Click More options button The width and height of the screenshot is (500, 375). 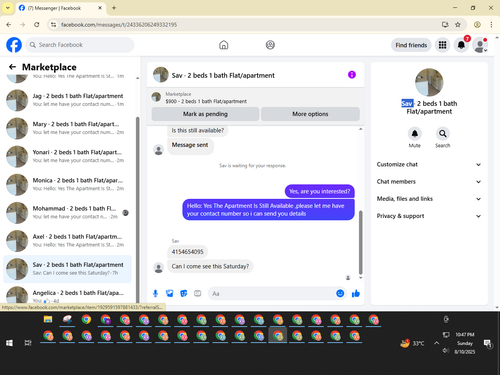[310, 114]
